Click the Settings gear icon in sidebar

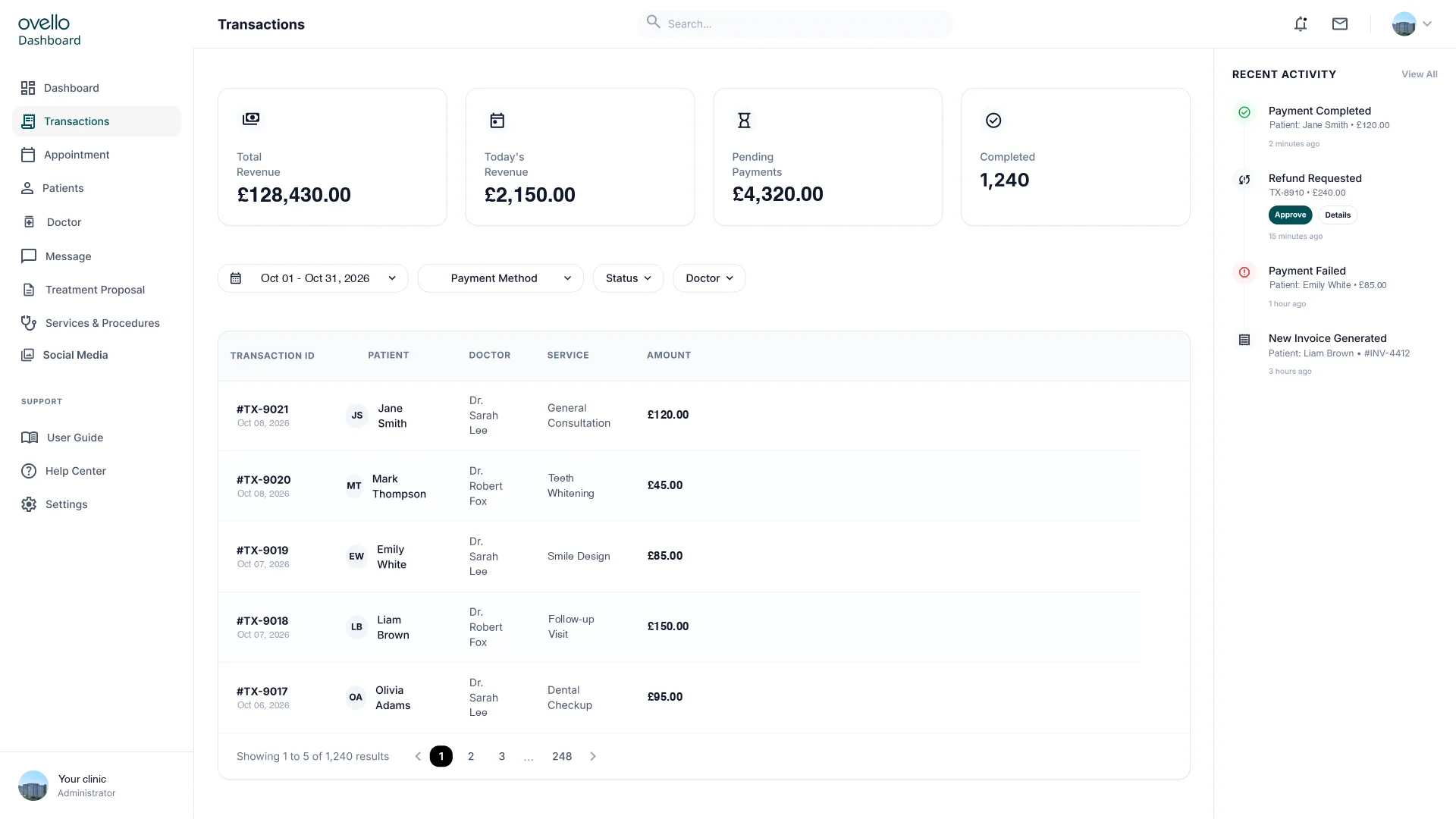29,504
